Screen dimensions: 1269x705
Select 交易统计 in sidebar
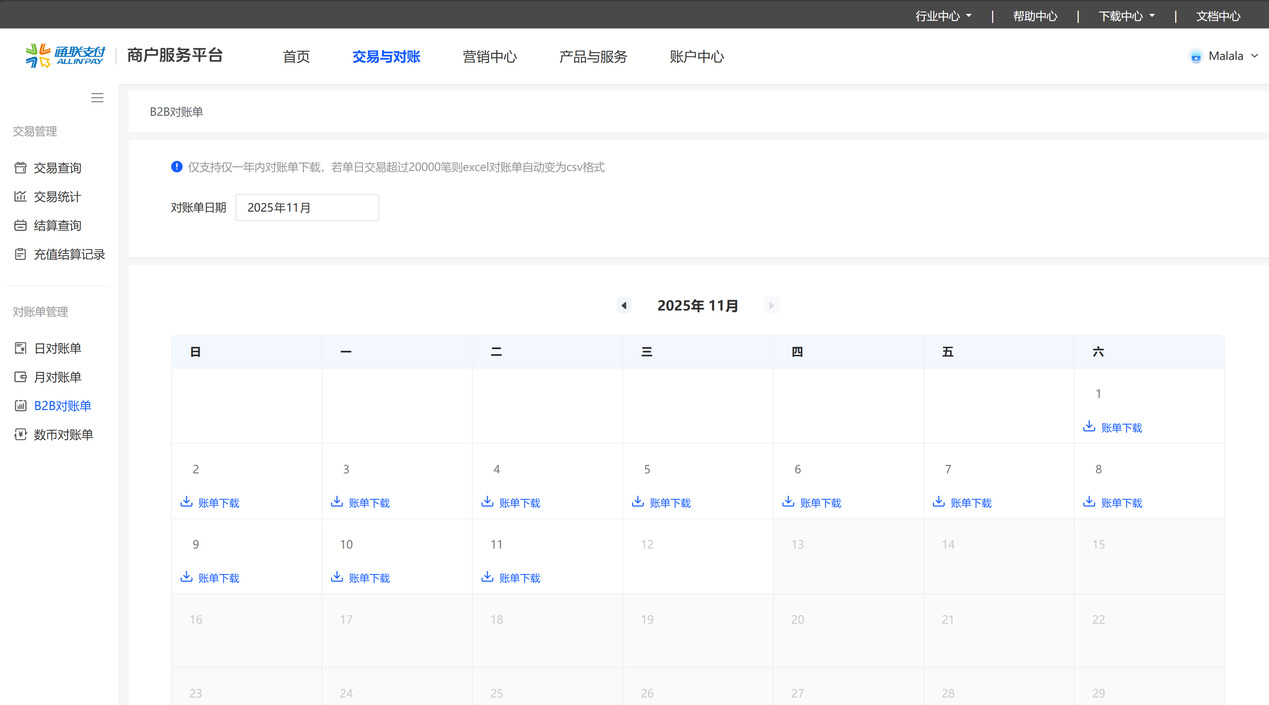(58, 197)
